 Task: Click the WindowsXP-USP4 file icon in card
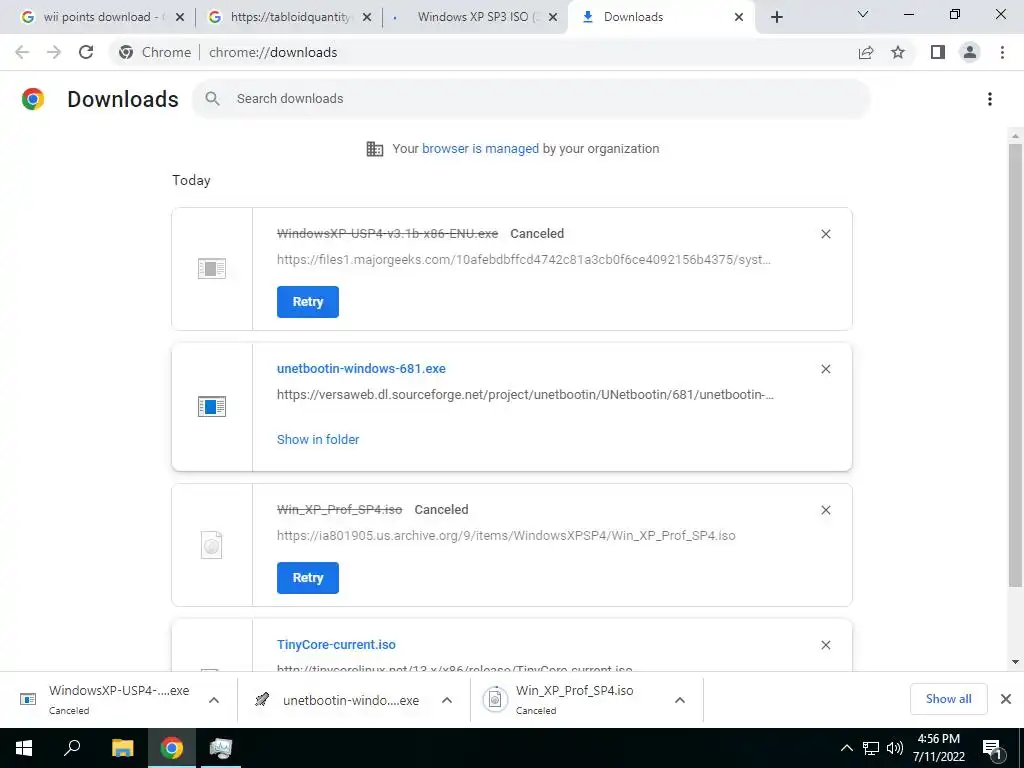(212, 268)
